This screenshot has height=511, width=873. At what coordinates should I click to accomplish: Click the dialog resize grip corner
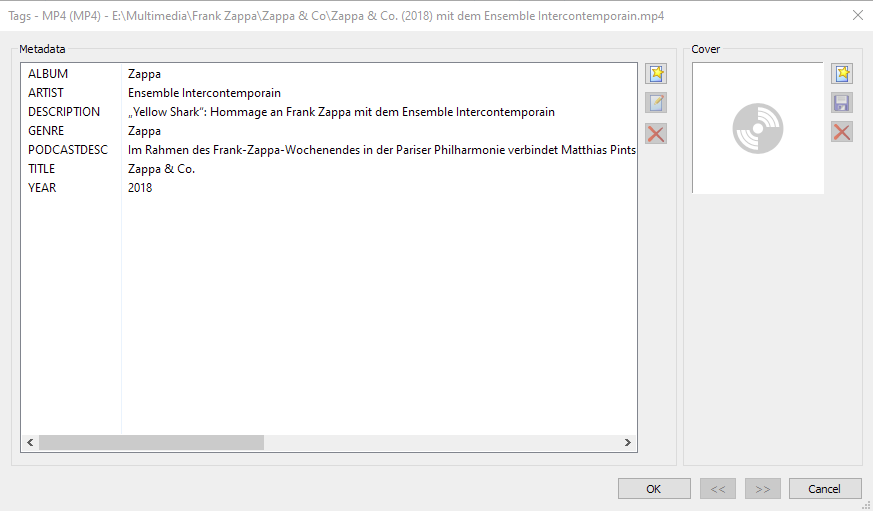point(867,505)
